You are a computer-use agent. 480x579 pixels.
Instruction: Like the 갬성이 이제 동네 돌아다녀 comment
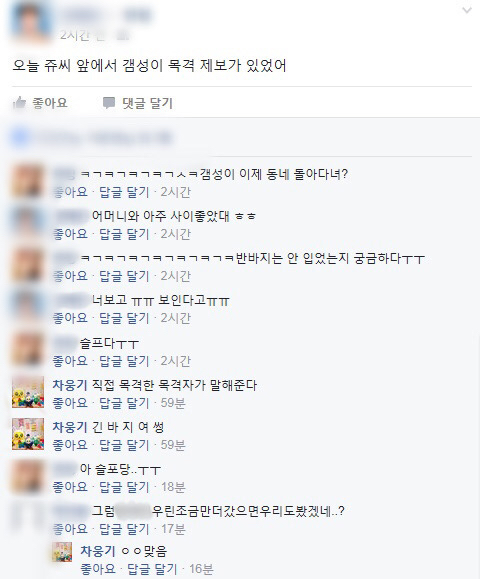[70, 192]
